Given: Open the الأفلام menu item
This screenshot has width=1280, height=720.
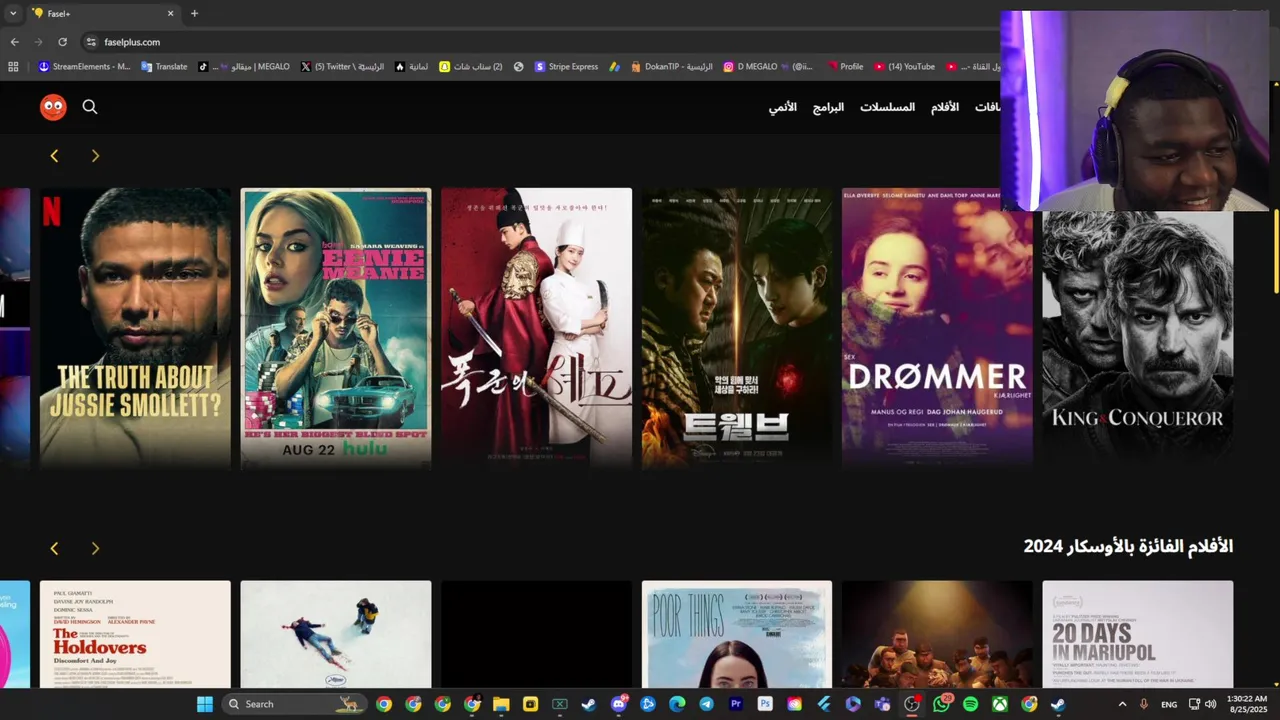Looking at the screenshot, I should click(x=945, y=107).
